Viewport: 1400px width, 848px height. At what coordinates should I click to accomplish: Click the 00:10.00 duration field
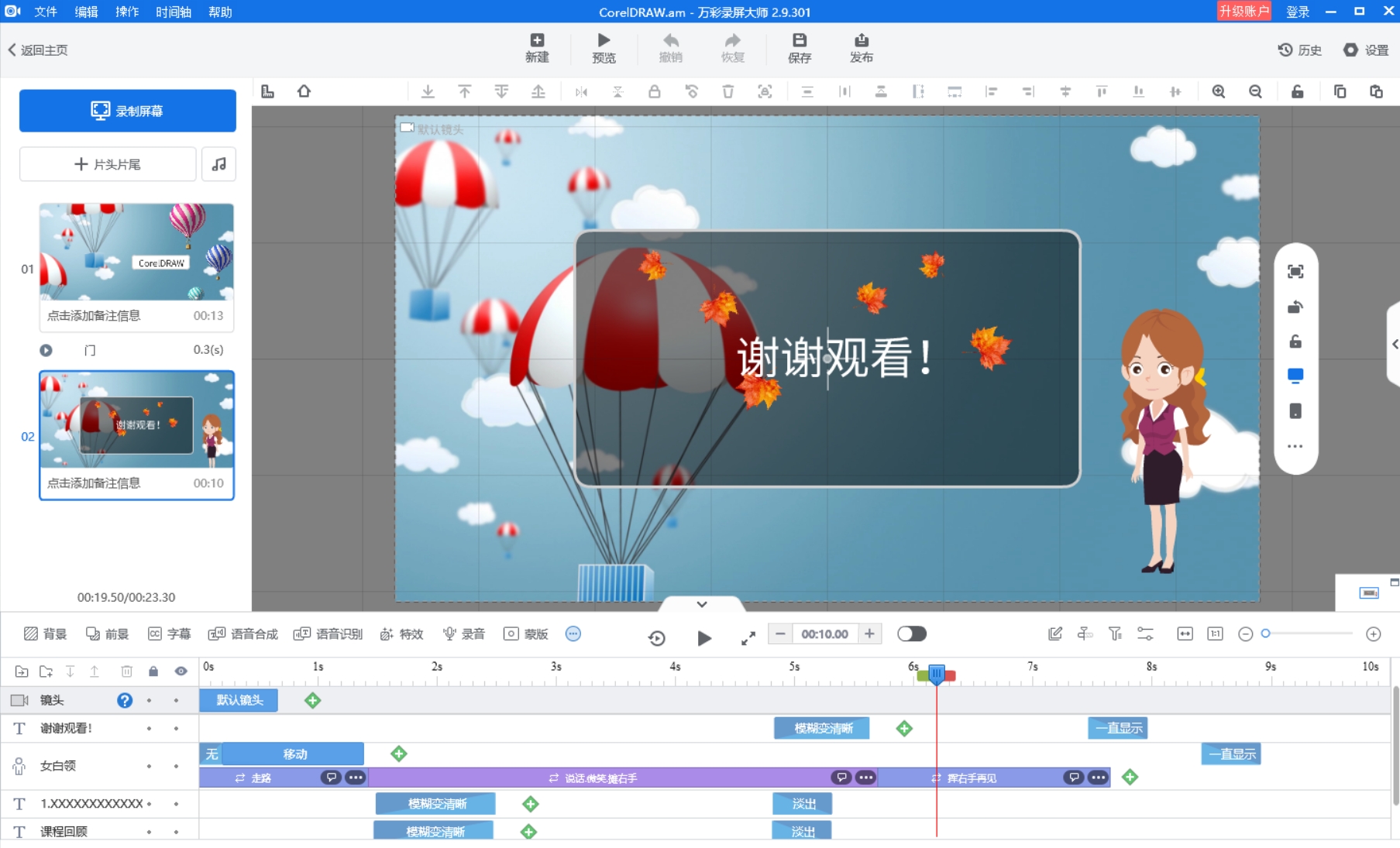824,633
